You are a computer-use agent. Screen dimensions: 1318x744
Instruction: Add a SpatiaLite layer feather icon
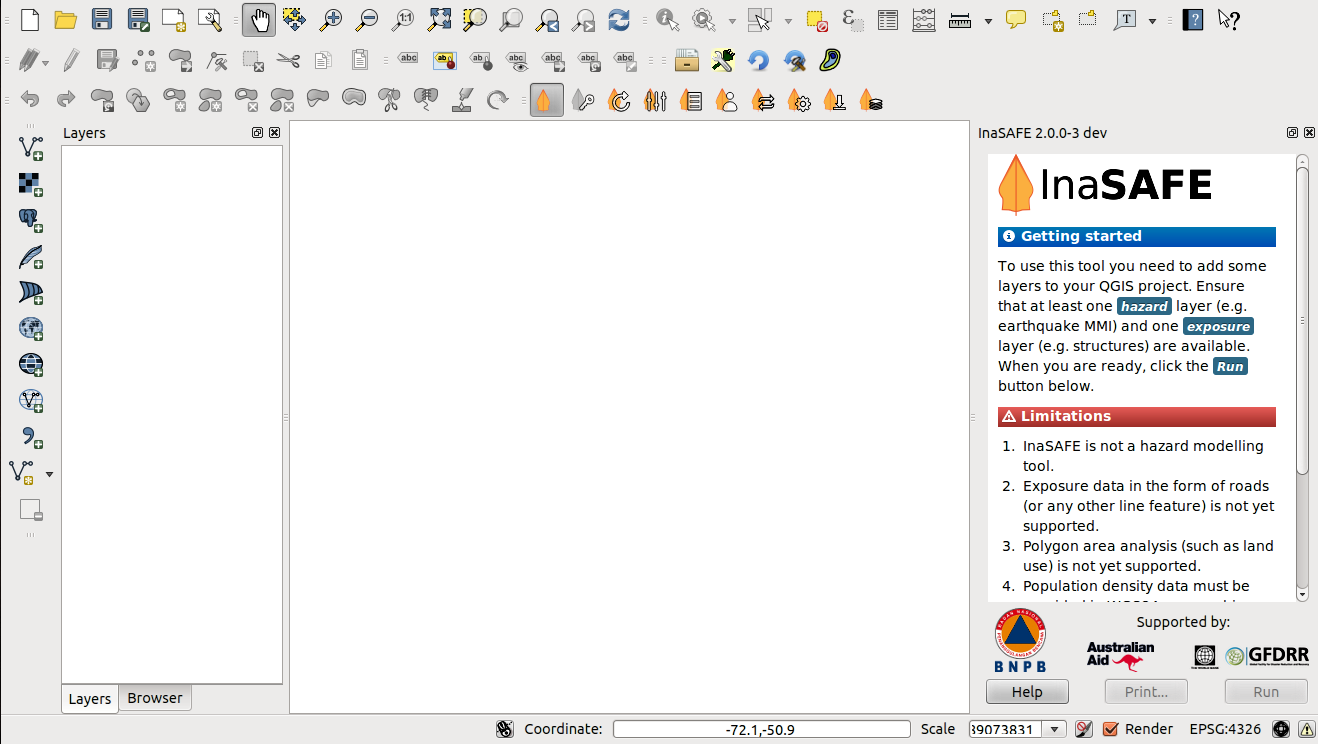(x=31, y=256)
